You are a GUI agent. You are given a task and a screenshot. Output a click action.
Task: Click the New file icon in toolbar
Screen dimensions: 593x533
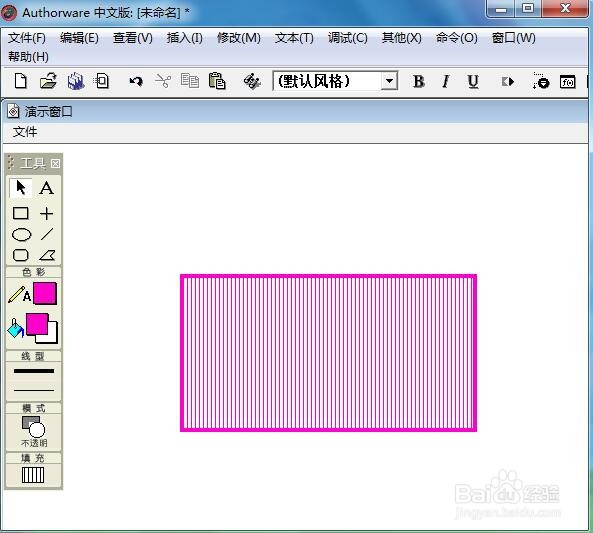21,81
